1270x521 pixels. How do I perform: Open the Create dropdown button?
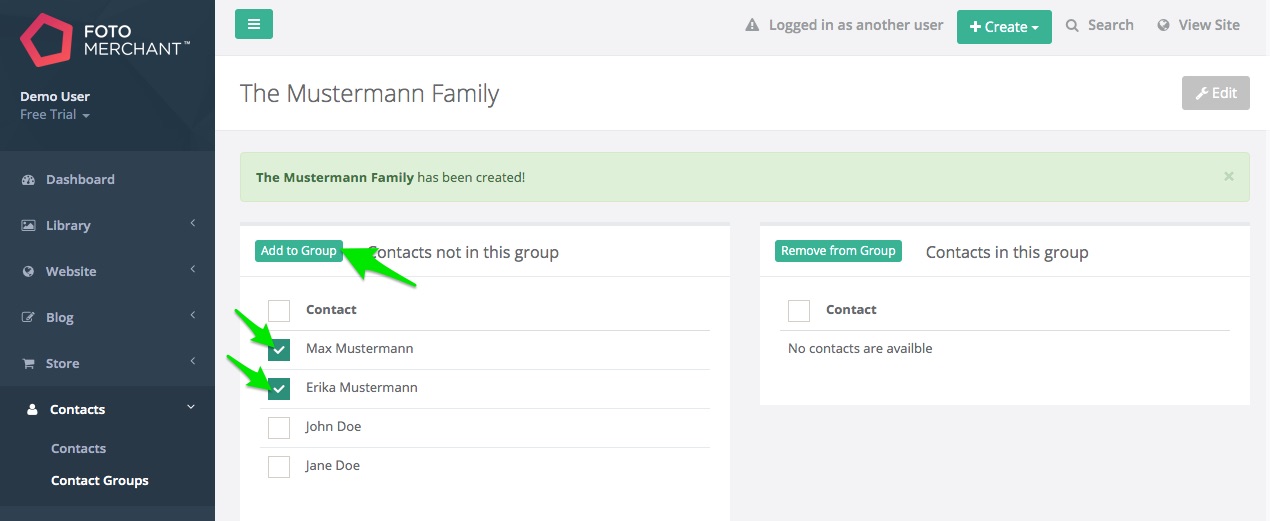point(1004,27)
